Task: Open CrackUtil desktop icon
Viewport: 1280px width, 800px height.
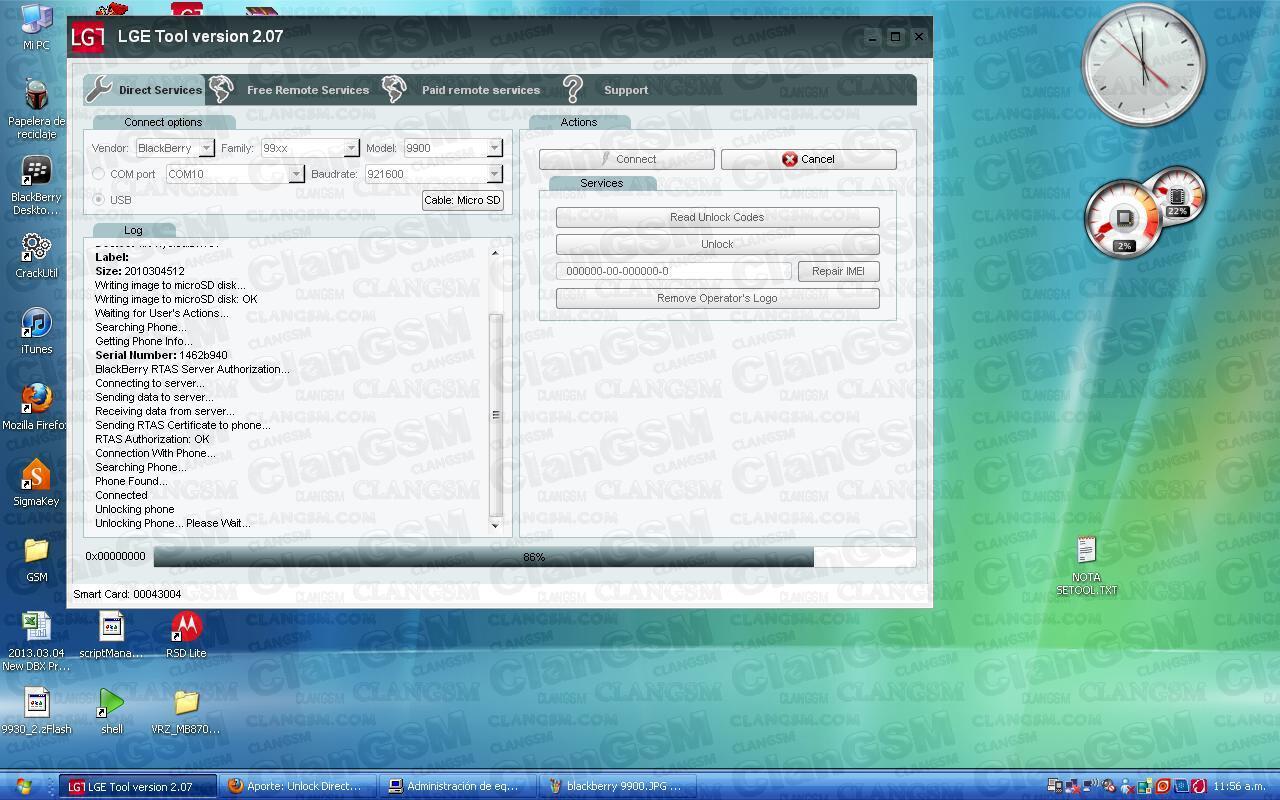Action: (37, 256)
